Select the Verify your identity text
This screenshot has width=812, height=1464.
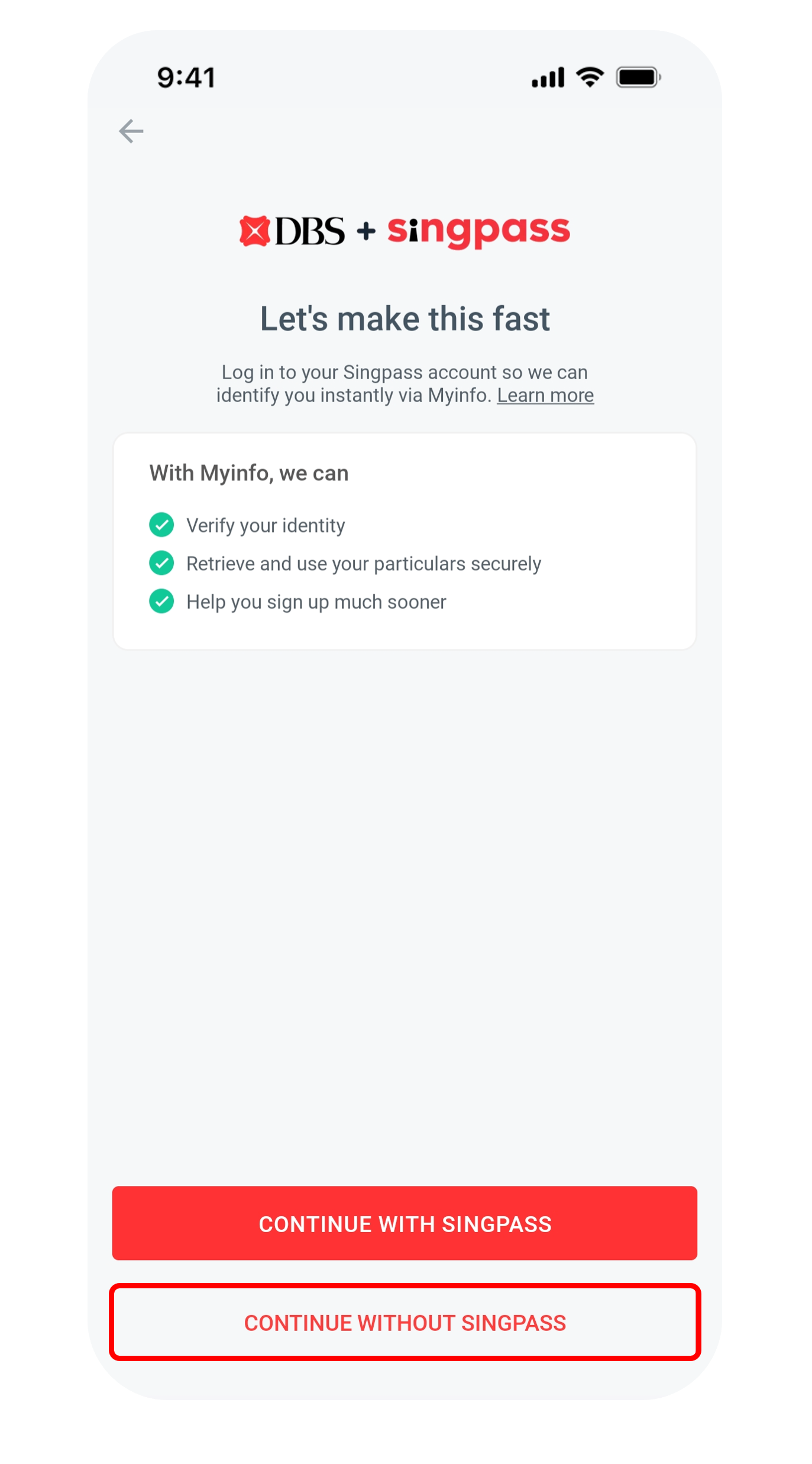click(x=266, y=525)
